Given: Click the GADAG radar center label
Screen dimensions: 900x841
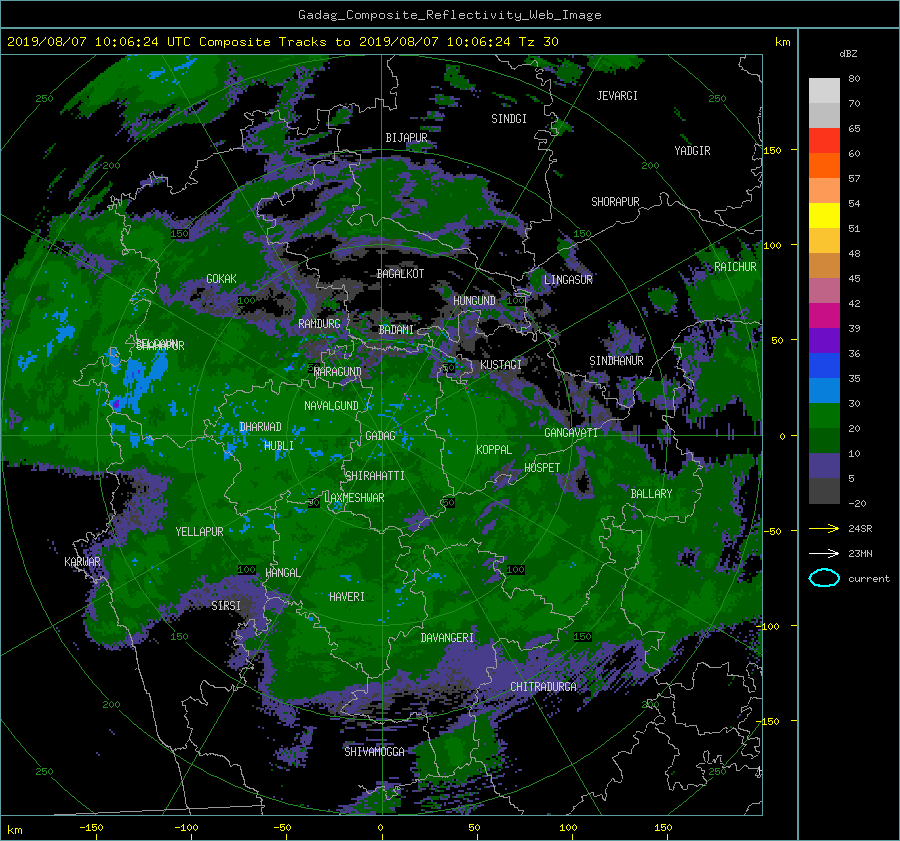Looking at the screenshot, I should coord(381,436).
